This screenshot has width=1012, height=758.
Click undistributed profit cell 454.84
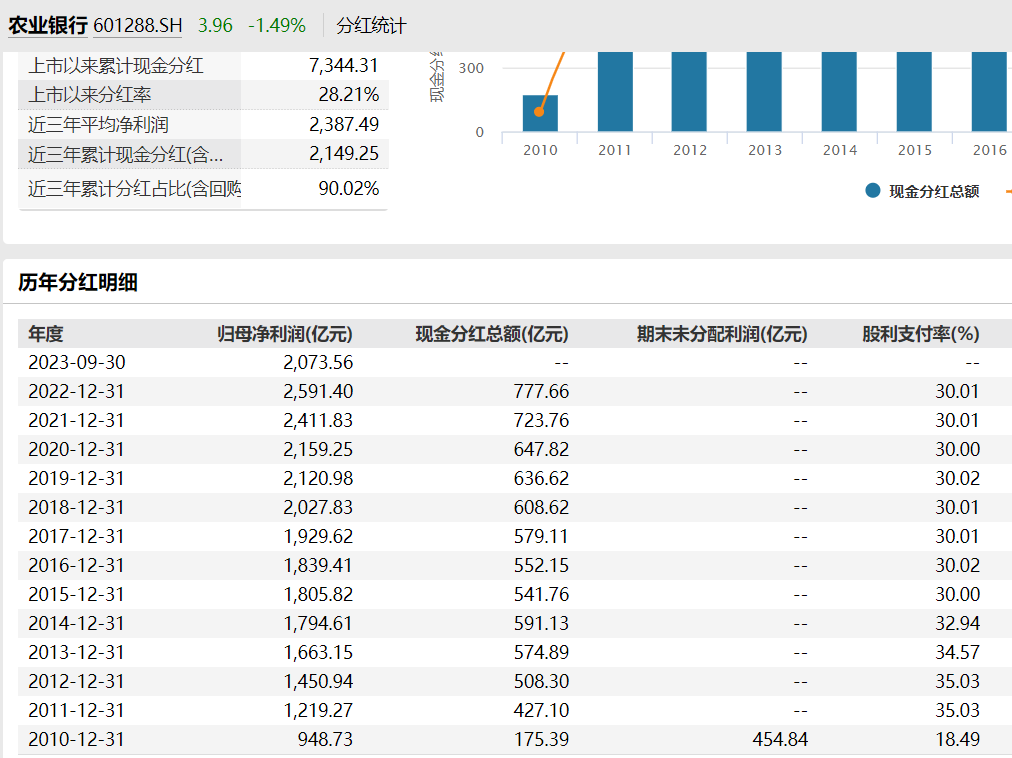point(780,739)
